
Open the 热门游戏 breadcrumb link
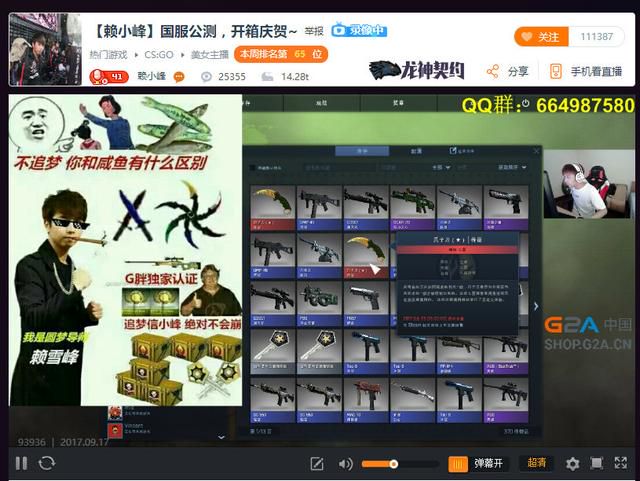coord(108,54)
